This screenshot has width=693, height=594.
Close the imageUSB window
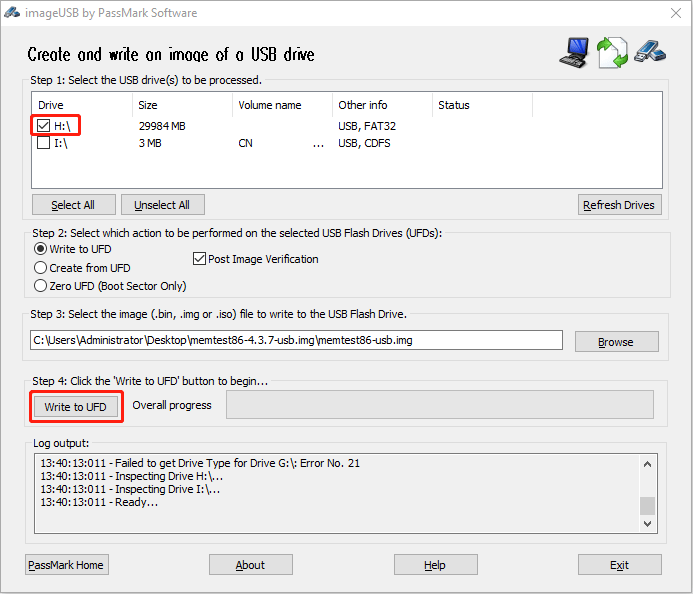[x=676, y=13]
